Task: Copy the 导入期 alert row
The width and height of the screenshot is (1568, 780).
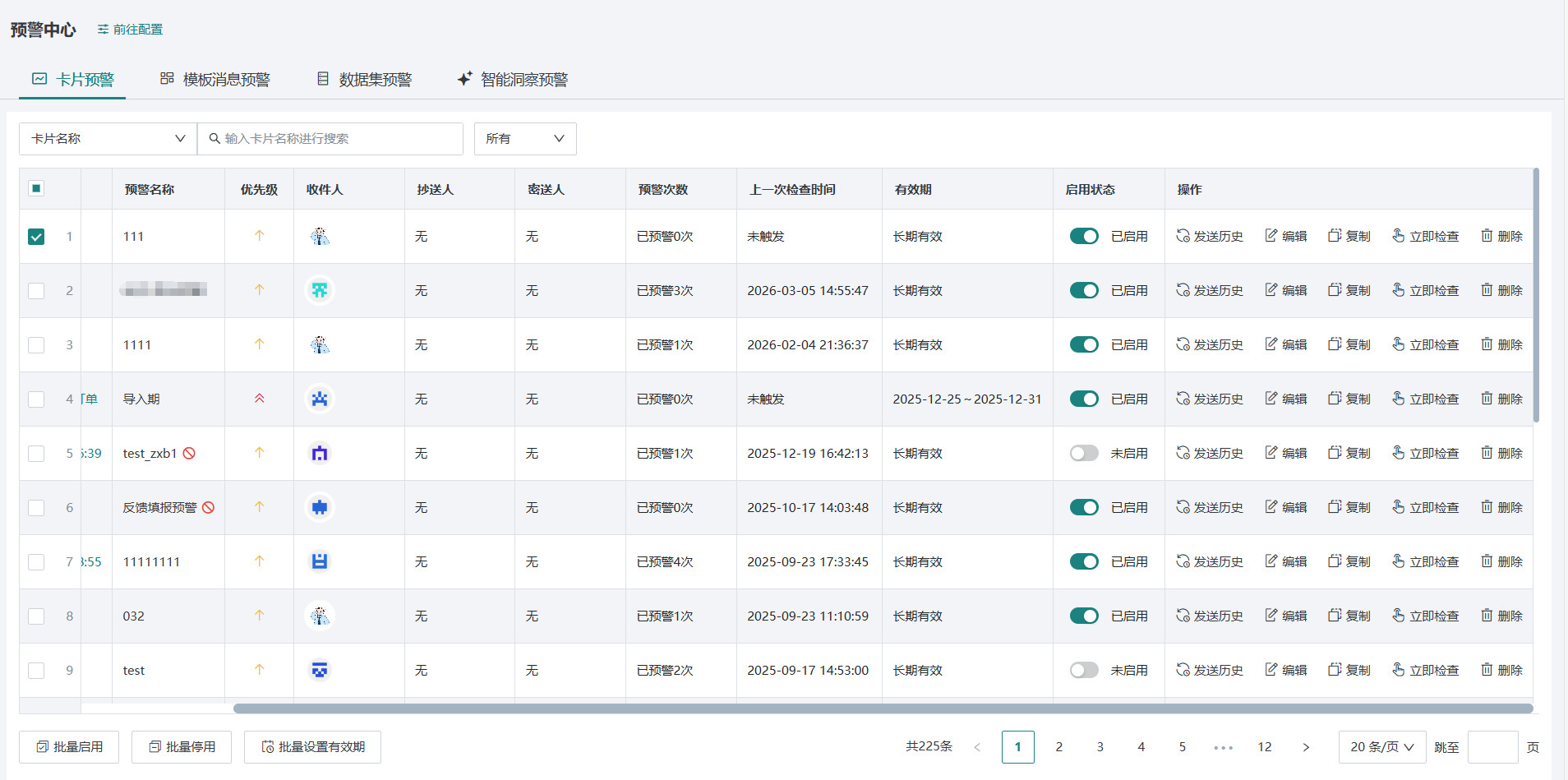Action: (1349, 399)
